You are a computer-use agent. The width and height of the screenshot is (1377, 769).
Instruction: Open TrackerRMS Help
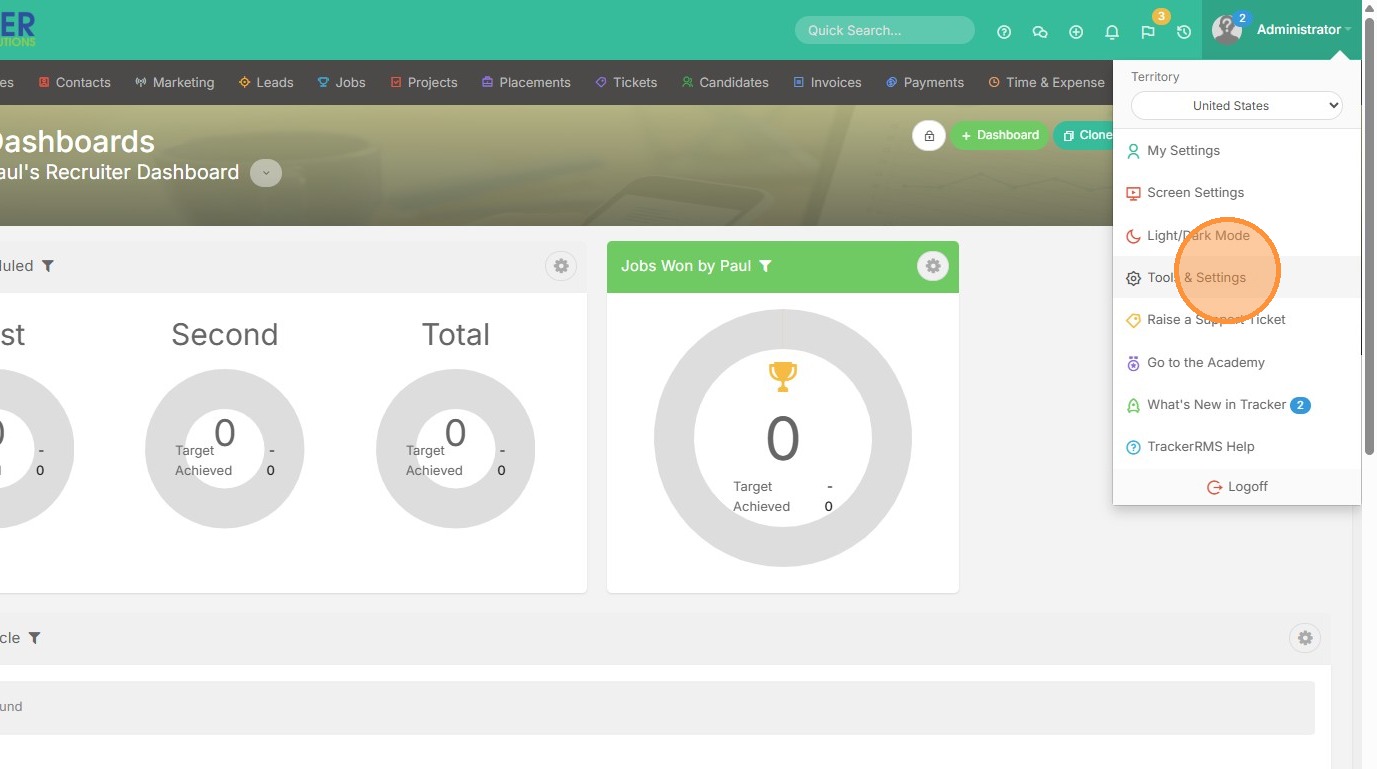click(x=1237, y=447)
